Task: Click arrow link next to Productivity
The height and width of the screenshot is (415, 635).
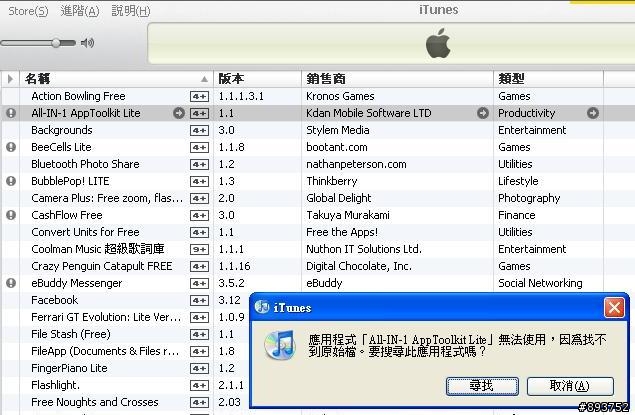Action: (x=592, y=113)
